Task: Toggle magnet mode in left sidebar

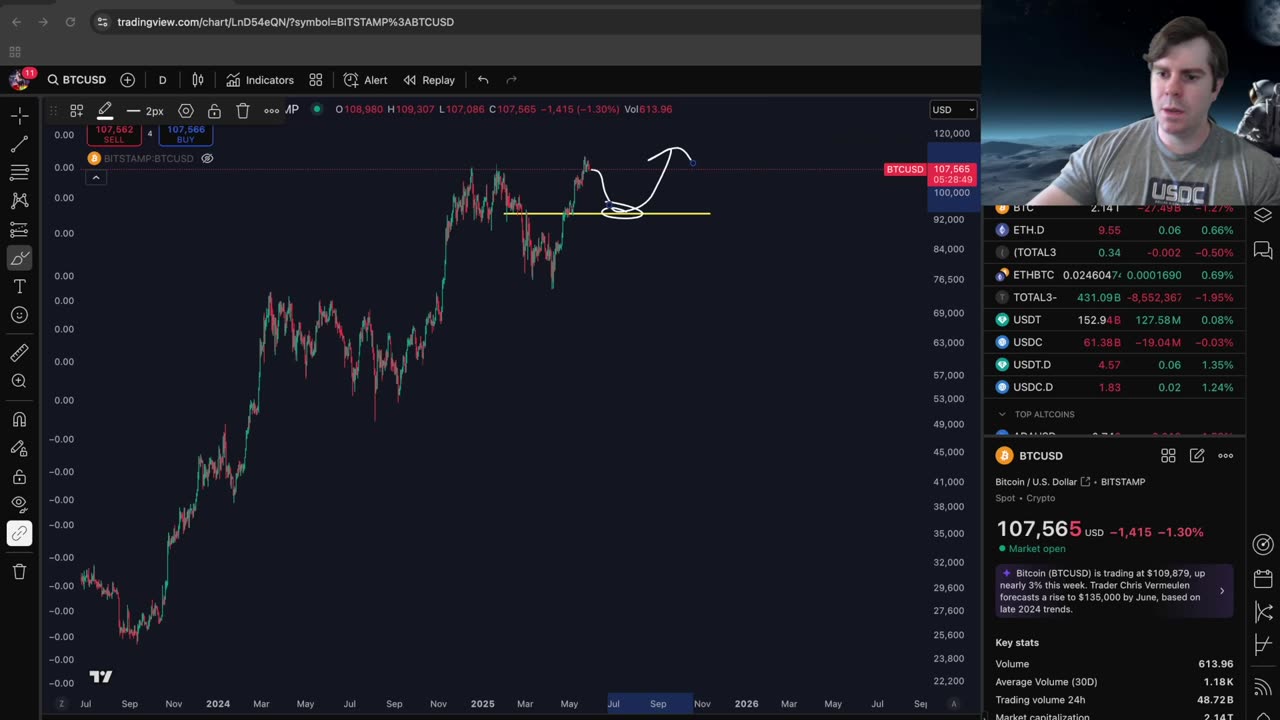Action: (19, 420)
